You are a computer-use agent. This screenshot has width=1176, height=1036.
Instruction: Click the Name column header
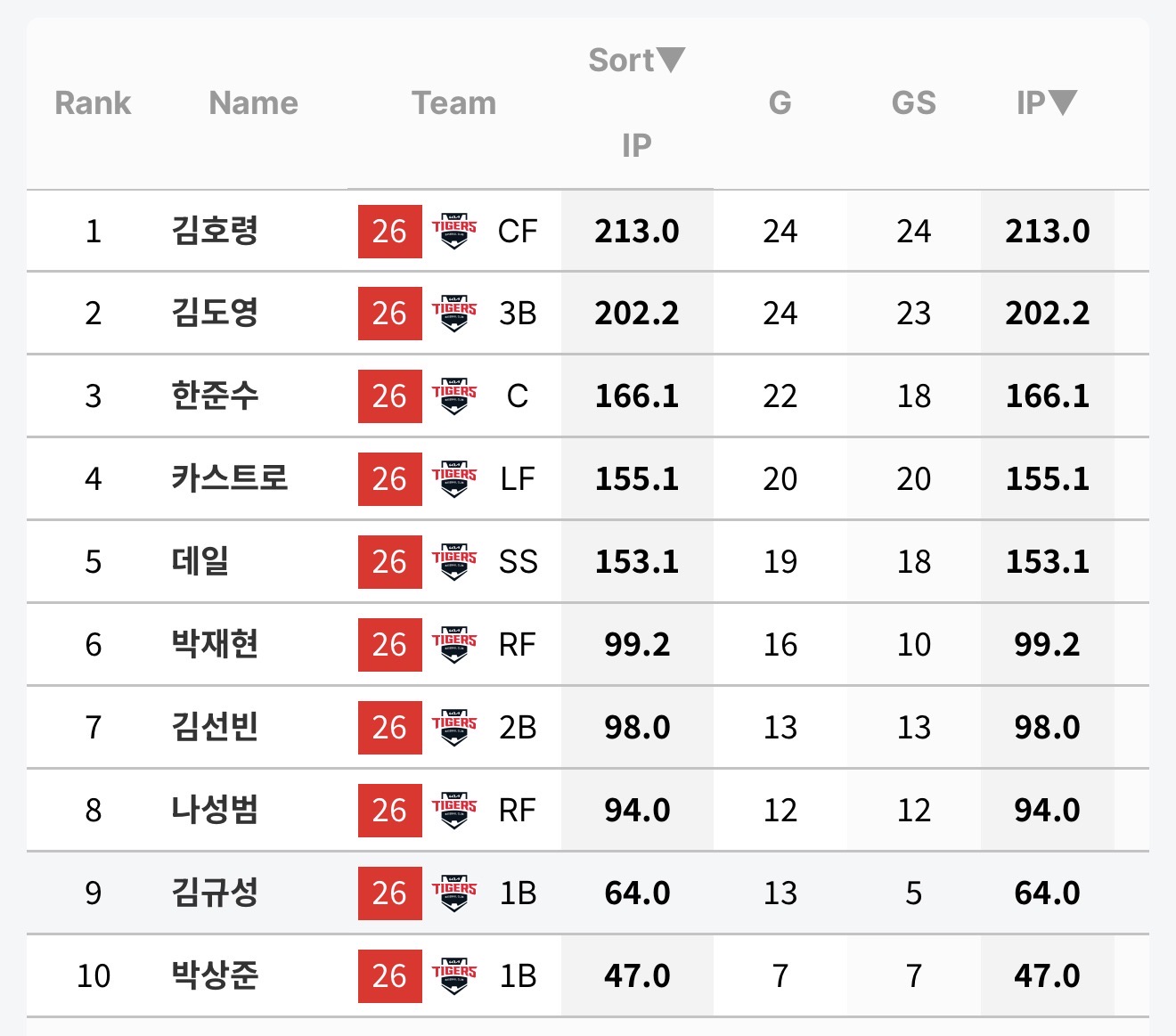coord(253,102)
